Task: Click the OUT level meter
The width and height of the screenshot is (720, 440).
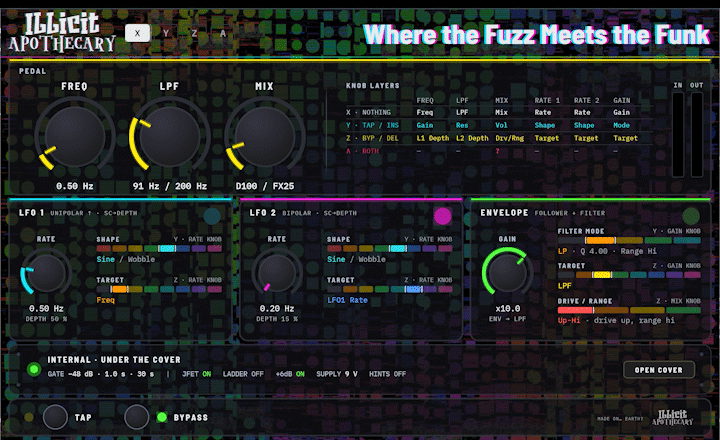Action: pyautogui.click(x=697, y=134)
